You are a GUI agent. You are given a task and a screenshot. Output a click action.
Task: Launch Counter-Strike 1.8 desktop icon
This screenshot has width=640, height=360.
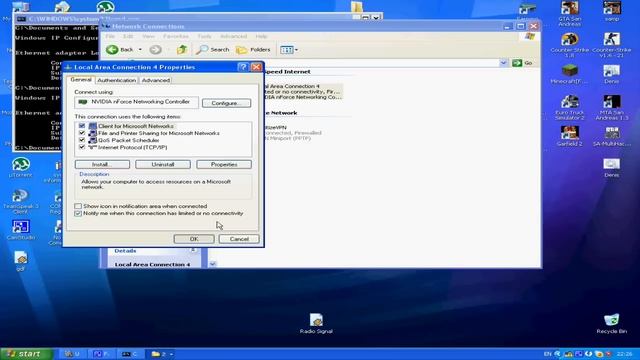(569, 44)
